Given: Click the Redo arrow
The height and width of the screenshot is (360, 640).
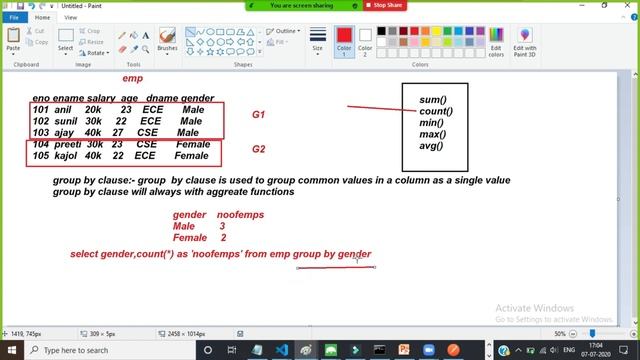Looking at the screenshot, I should point(42,6).
